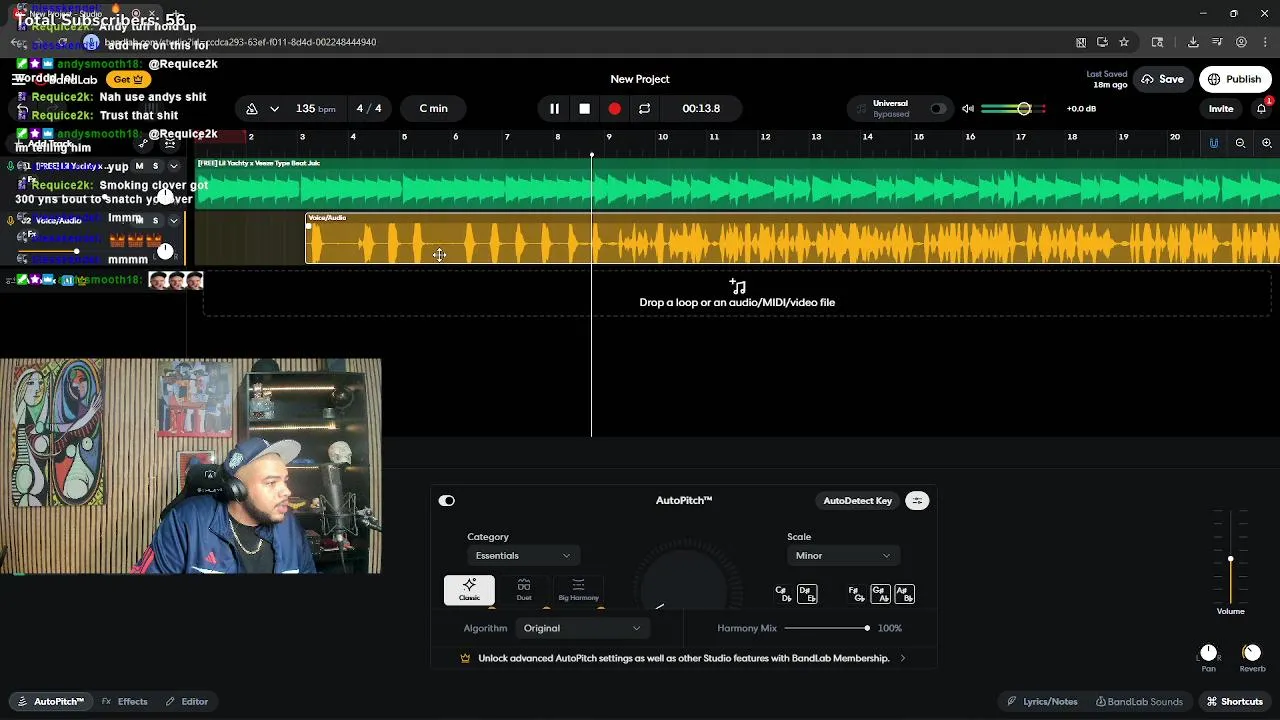Image resolution: width=1280 pixels, height=720 pixels.
Task: Switch to the Effects tab
Action: [x=124, y=702]
